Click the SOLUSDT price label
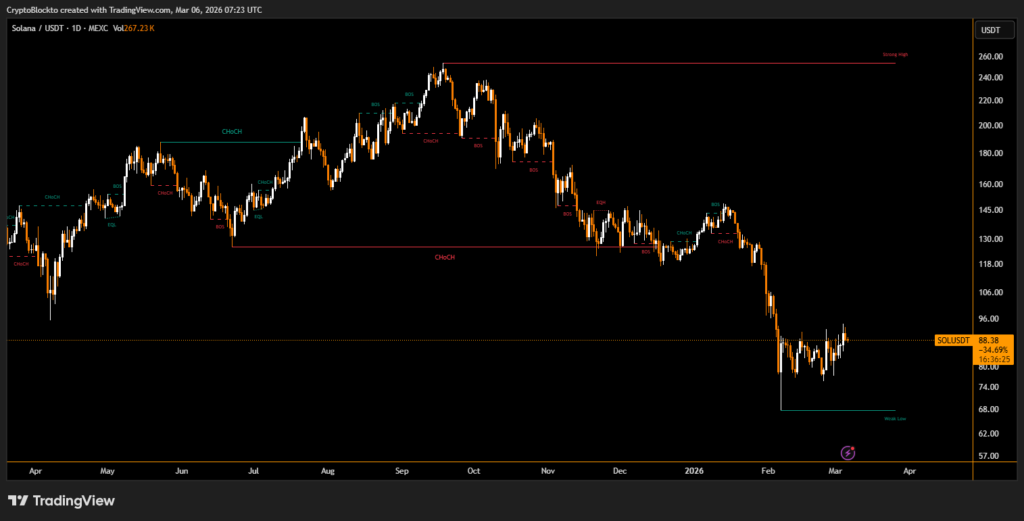Viewport: 1024px width, 521px height. [x=955, y=340]
